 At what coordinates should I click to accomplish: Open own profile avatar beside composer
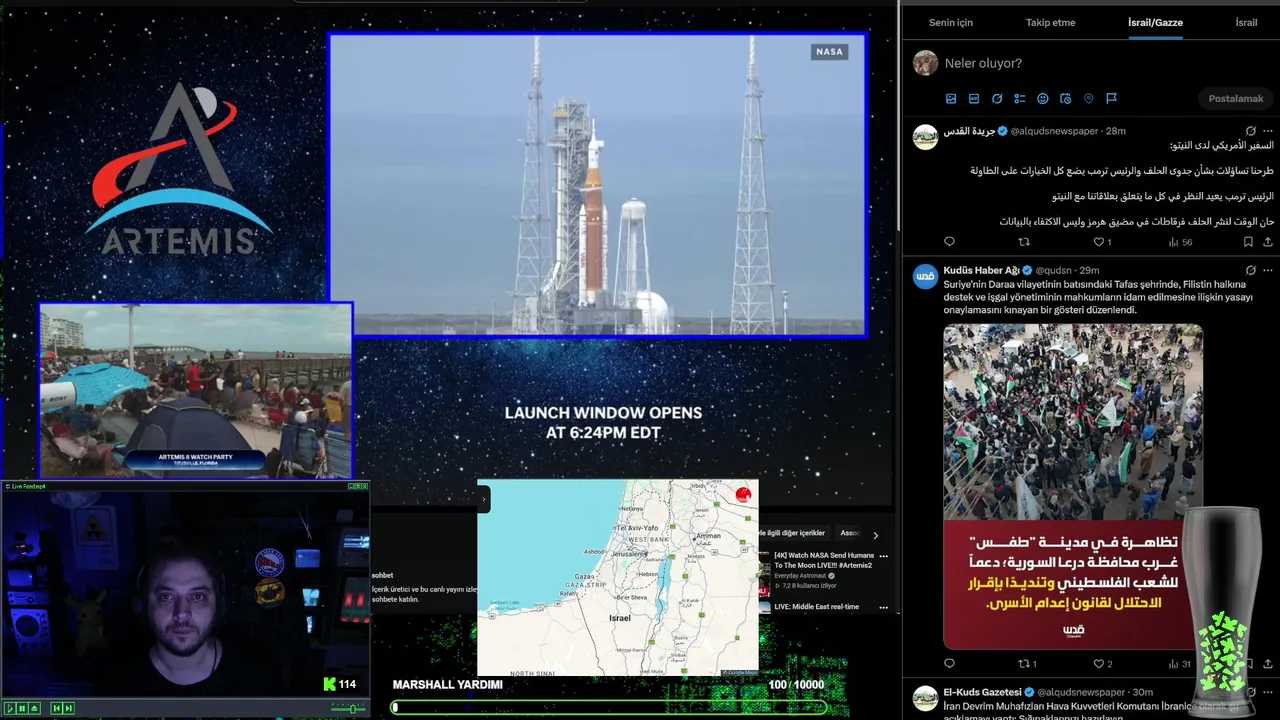pos(925,63)
